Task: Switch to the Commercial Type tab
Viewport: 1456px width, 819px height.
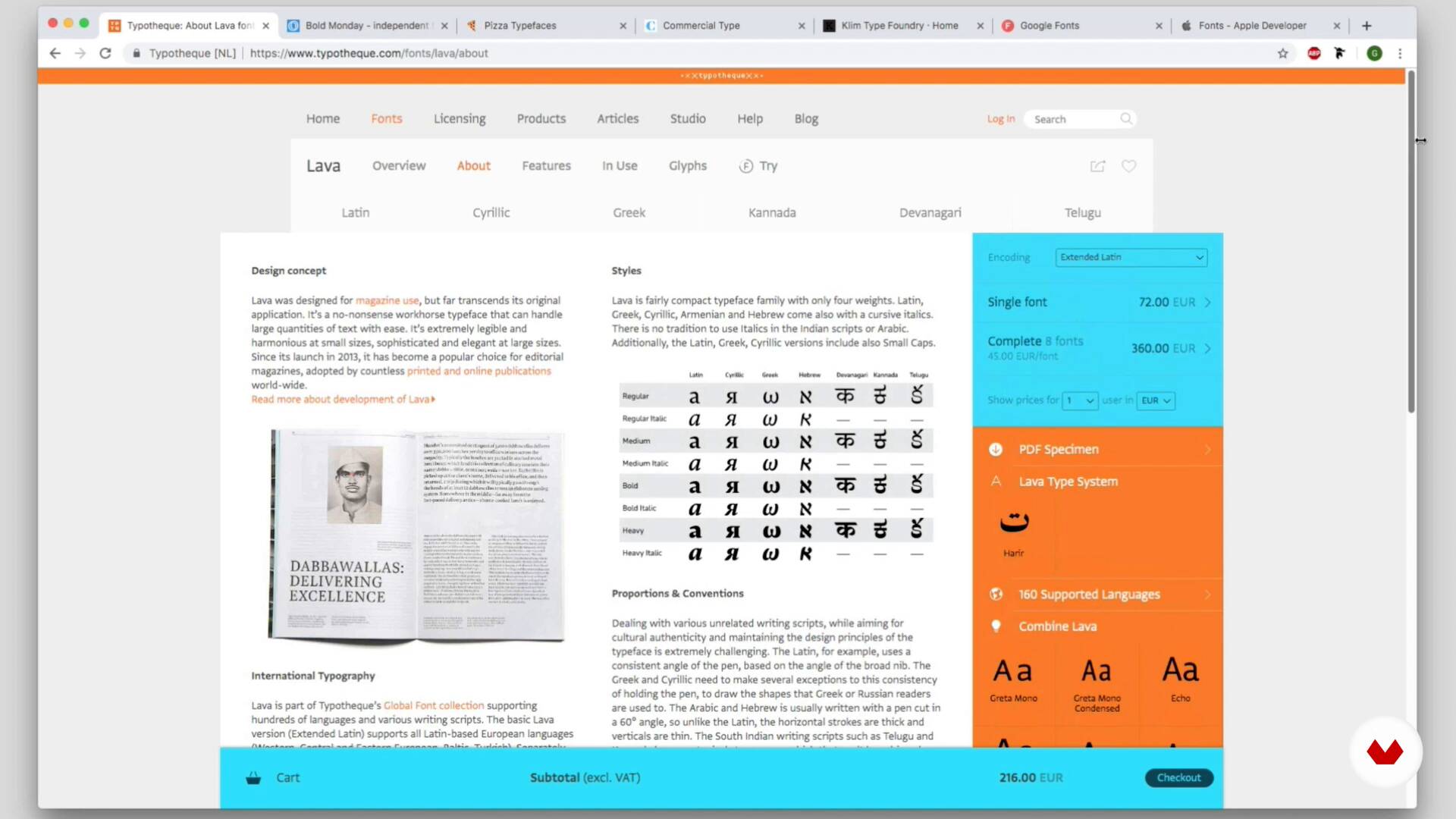Action: tap(724, 25)
